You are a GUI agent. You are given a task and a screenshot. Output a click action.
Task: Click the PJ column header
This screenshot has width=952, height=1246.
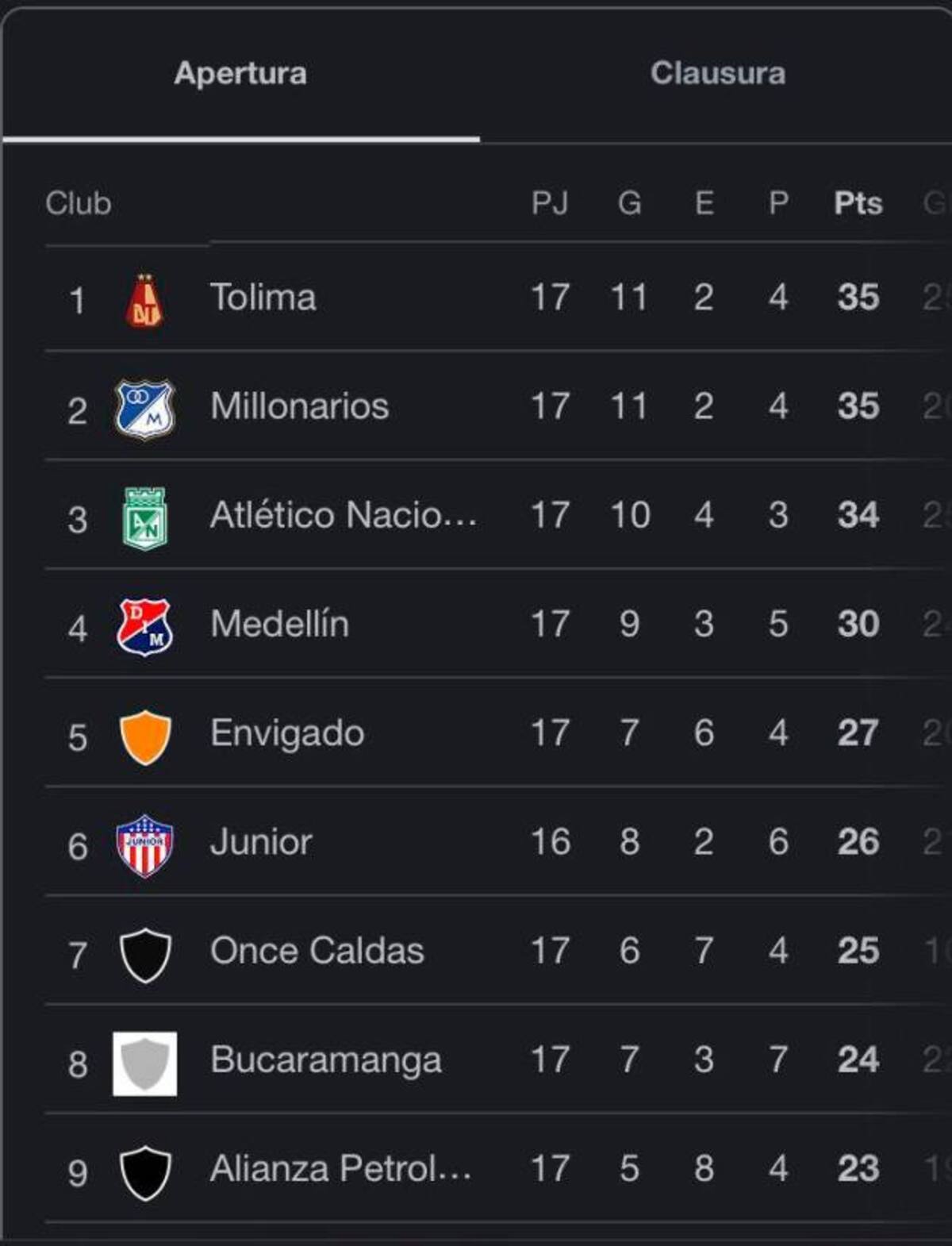point(550,203)
